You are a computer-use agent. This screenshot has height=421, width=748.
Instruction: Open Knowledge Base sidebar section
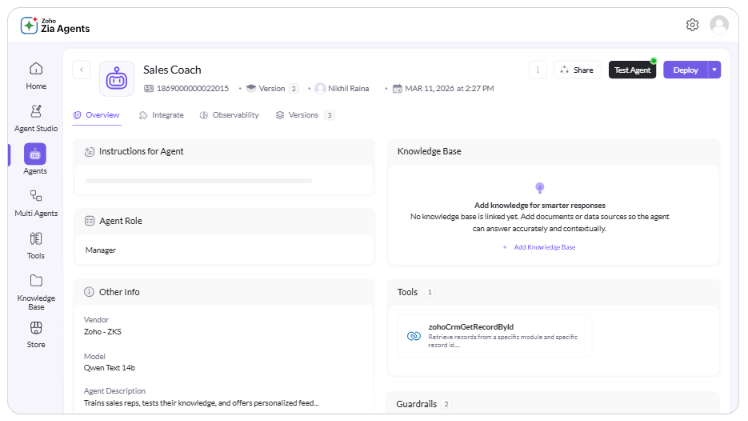point(36,292)
